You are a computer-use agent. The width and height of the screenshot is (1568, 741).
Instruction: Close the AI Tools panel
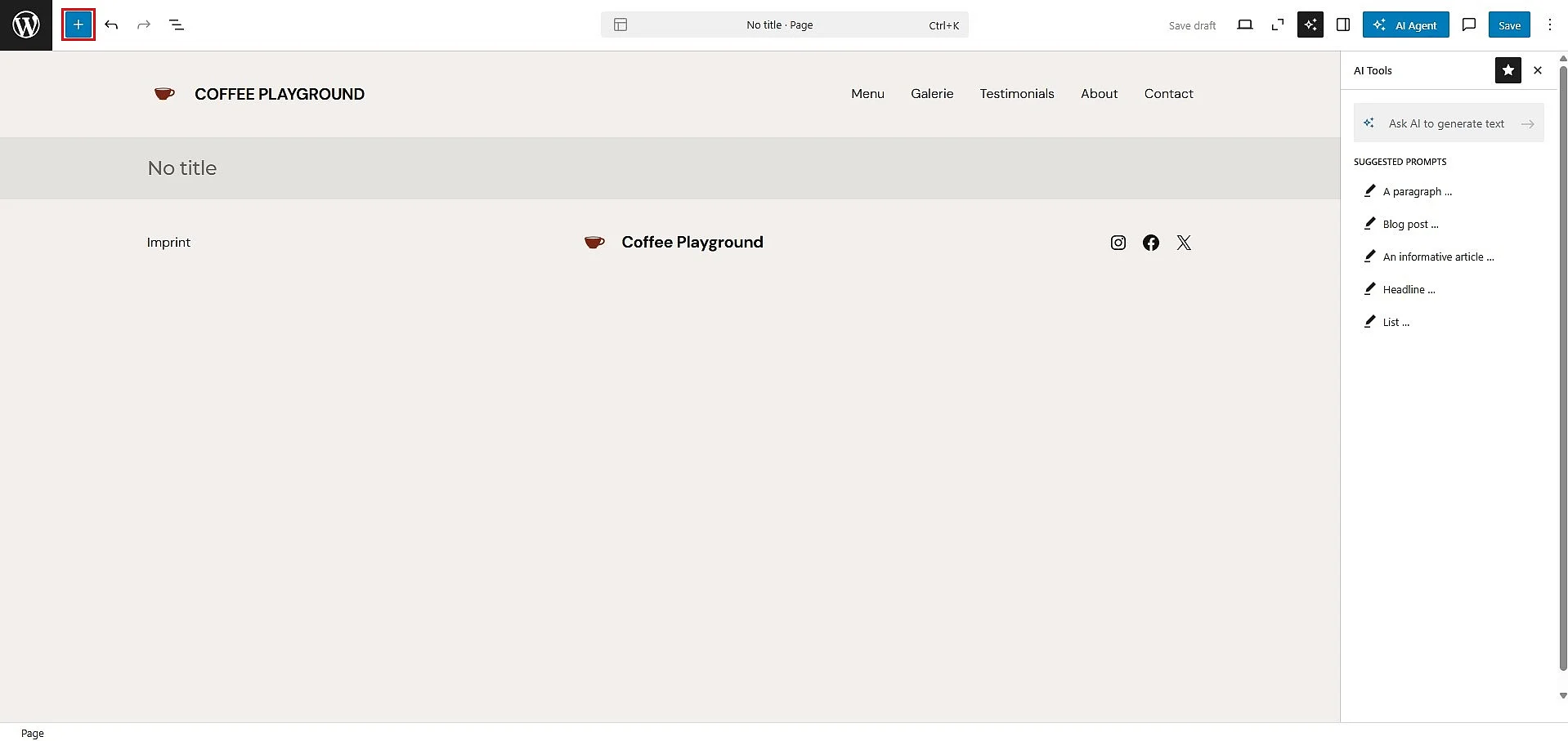click(x=1538, y=70)
